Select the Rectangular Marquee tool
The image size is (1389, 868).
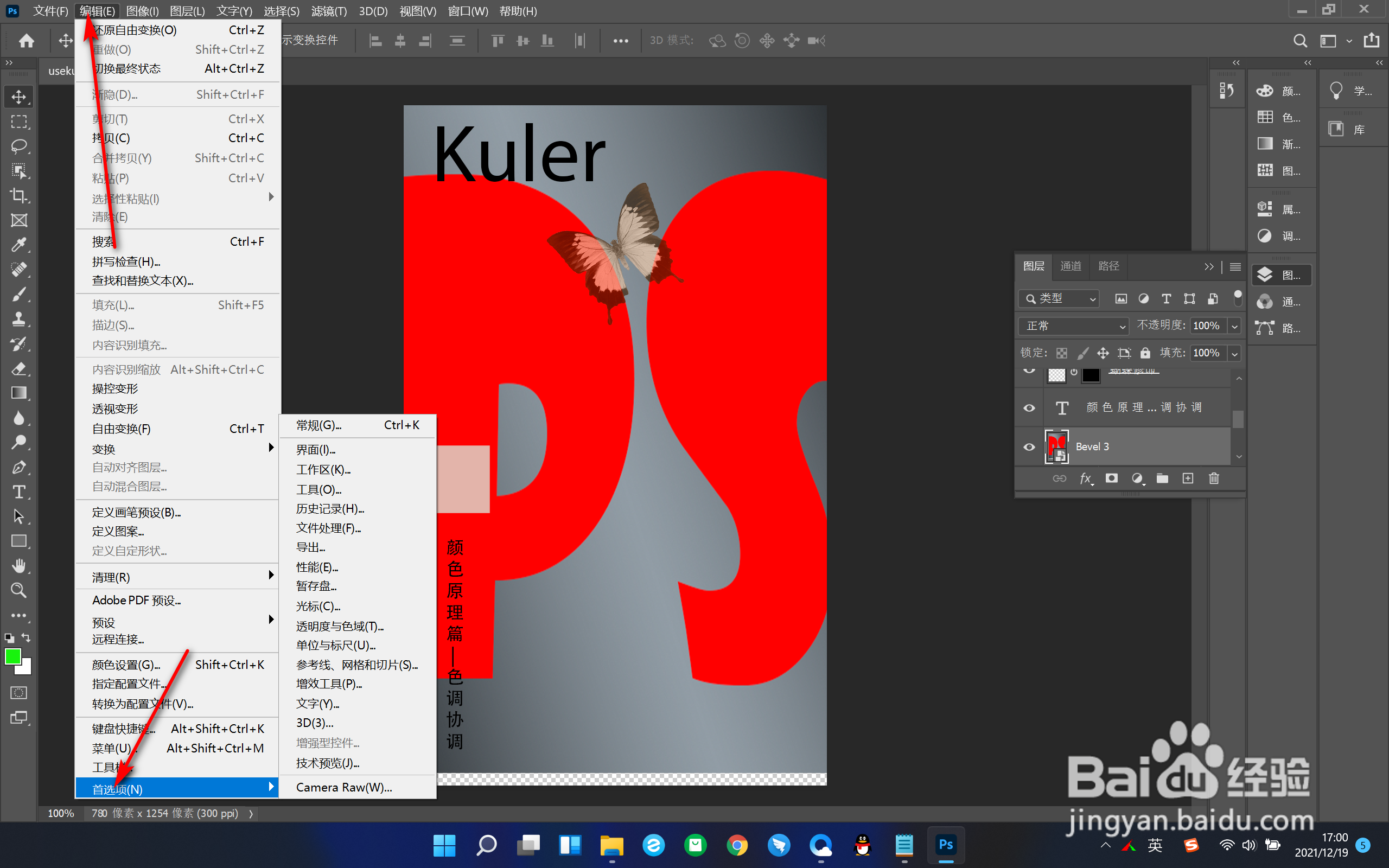pyautogui.click(x=19, y=122)
